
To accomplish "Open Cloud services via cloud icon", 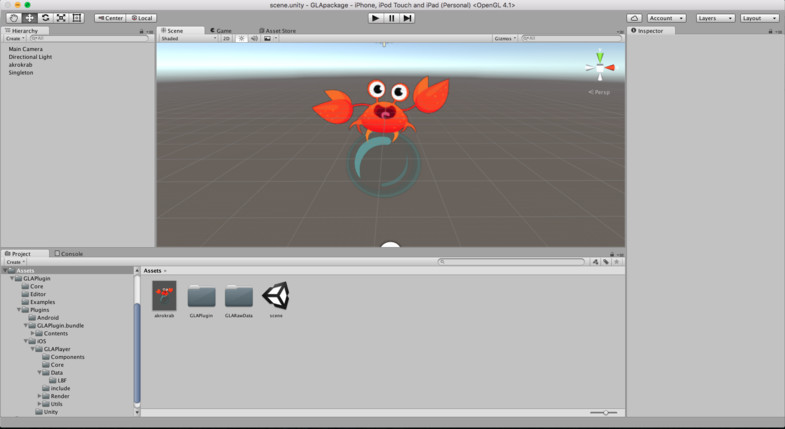I will (x=634, y=18).
